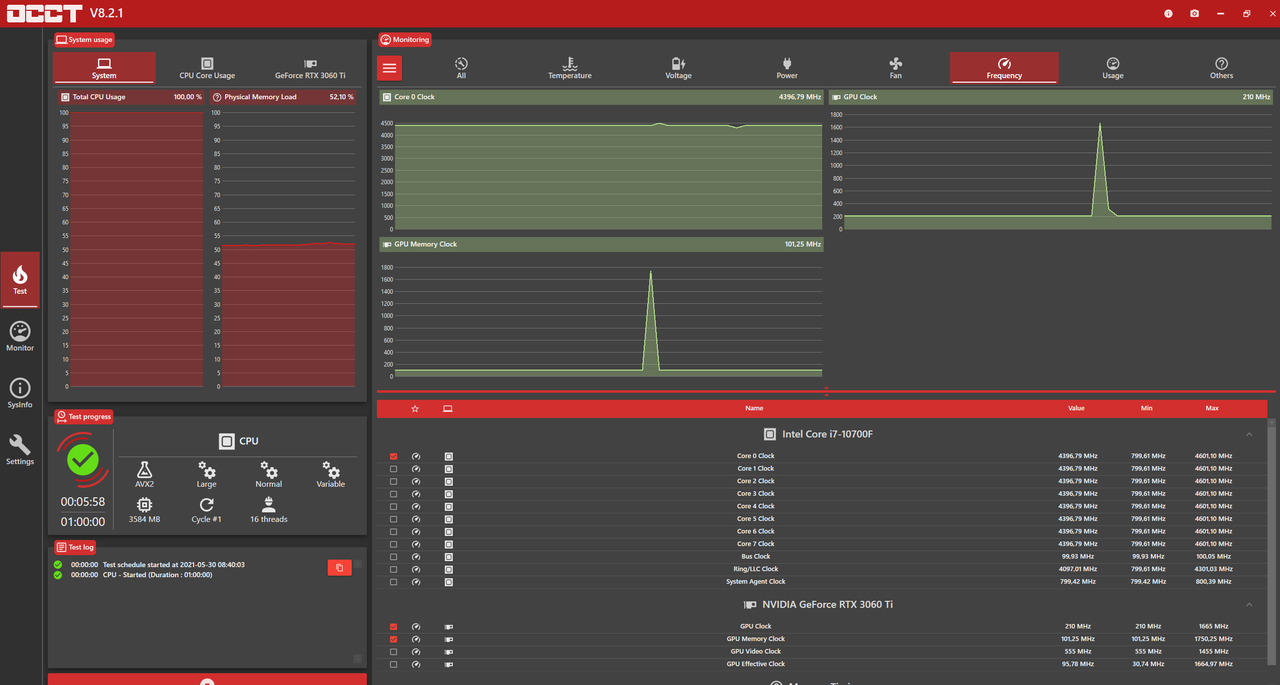Screen dimensions: 1280x685
Task: Select the Voltage monitoring tab
Action: pos(678,68)
